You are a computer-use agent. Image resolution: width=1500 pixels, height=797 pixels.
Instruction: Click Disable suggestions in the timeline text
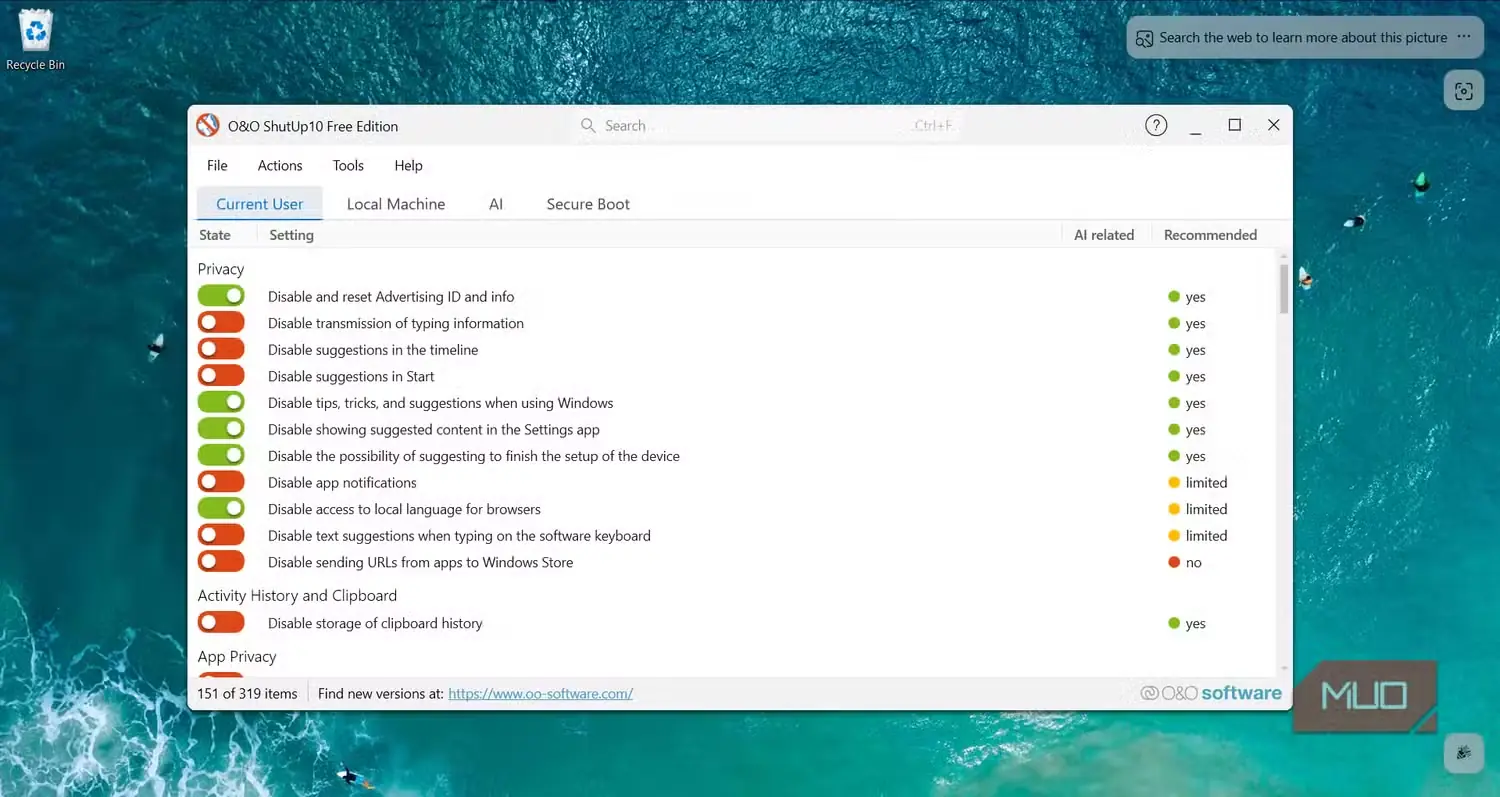[373, 350]
